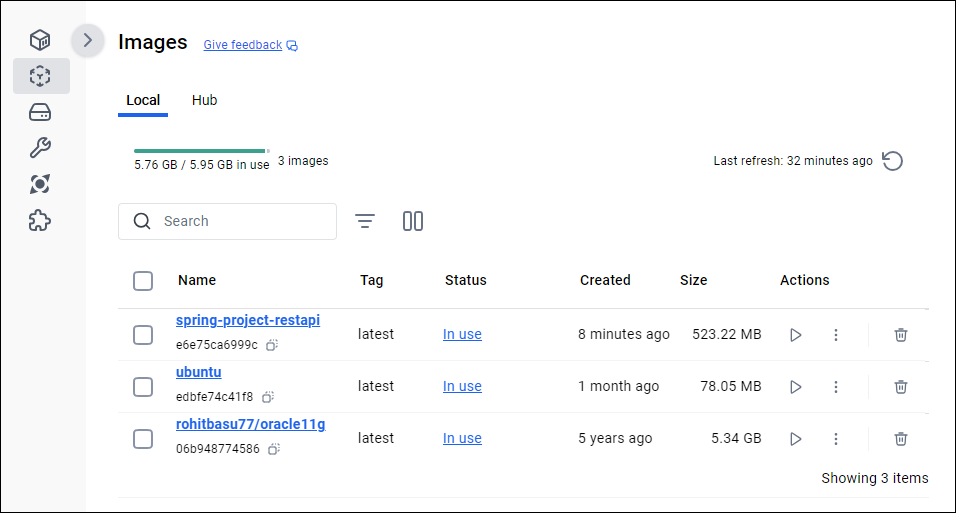
Task: Open the ubuntu image link
Action: [198, 372]
